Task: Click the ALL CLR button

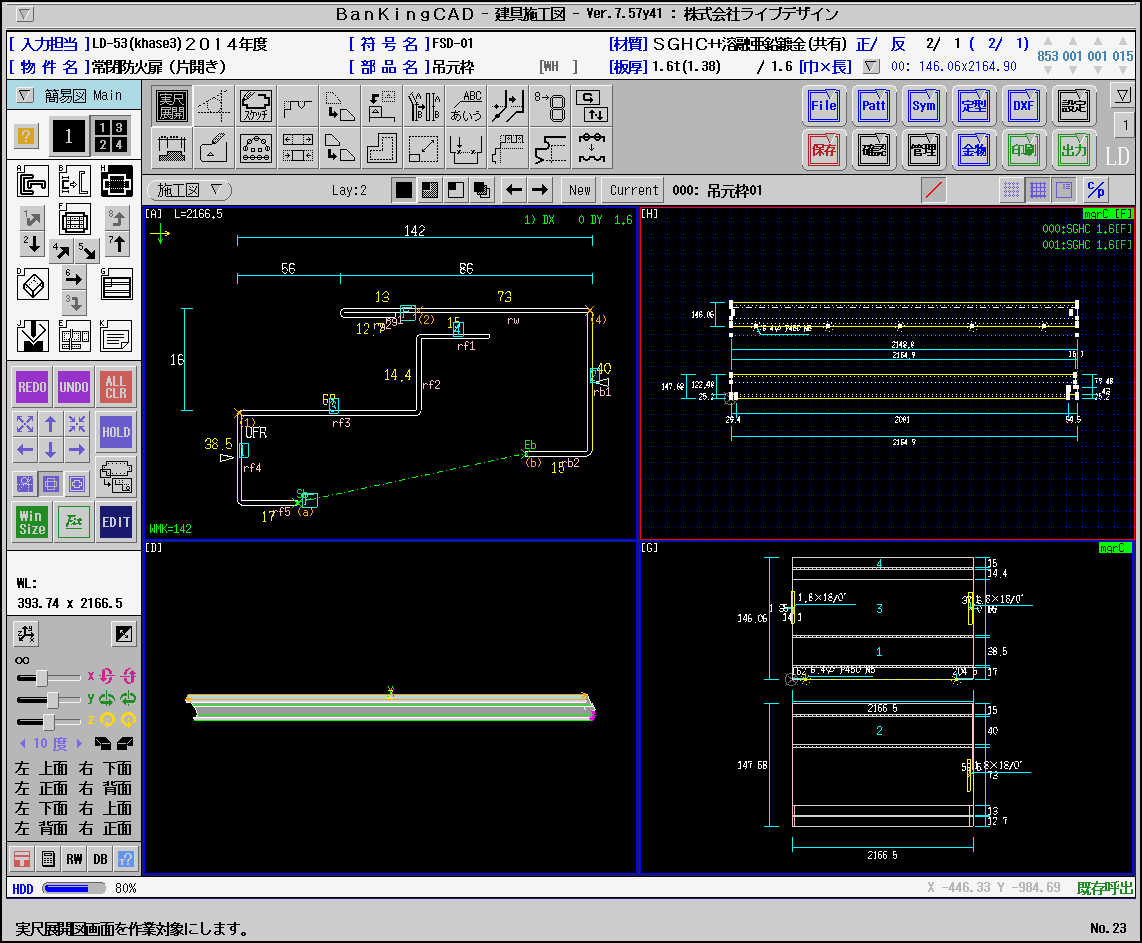Action: (116, 387)
